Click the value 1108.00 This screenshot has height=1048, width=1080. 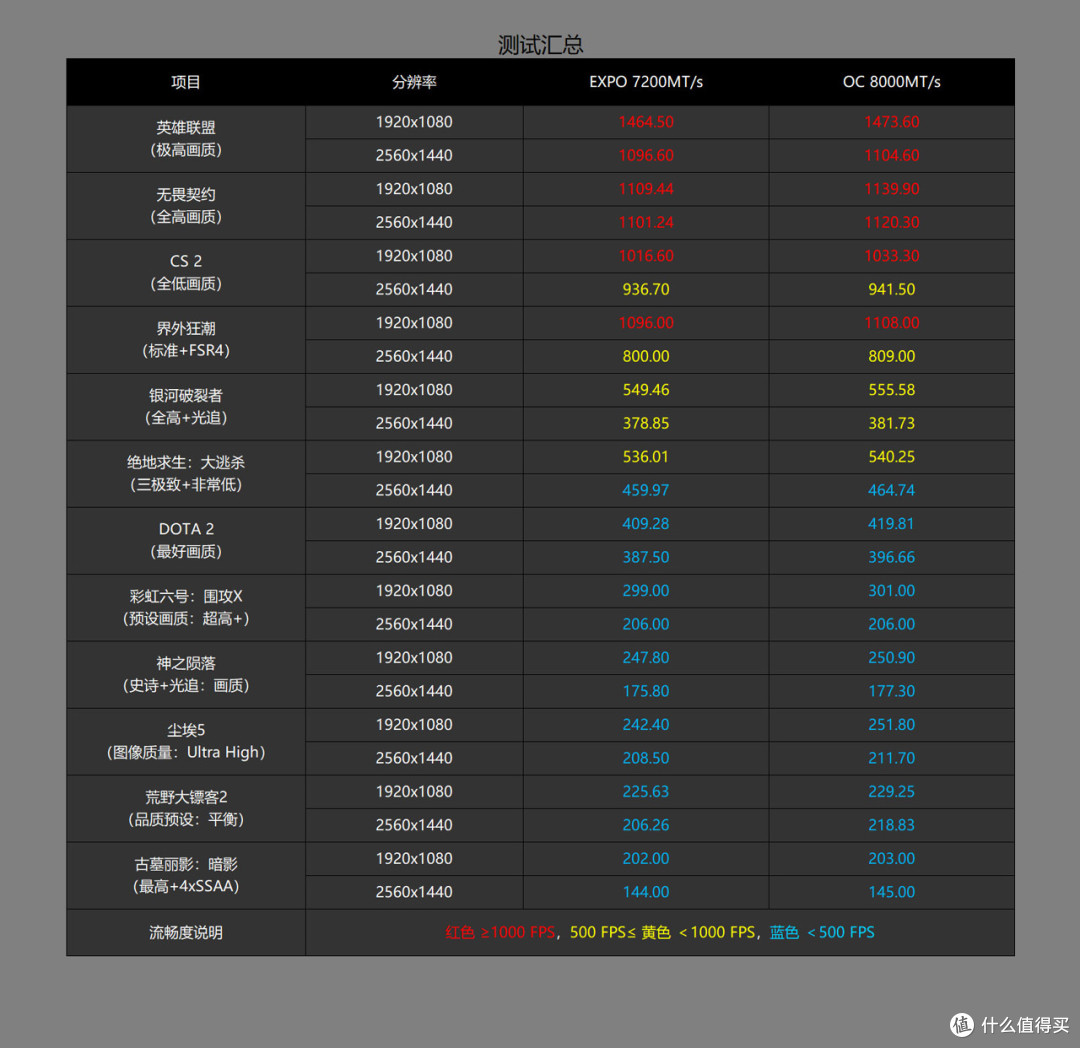pos(891,323)
